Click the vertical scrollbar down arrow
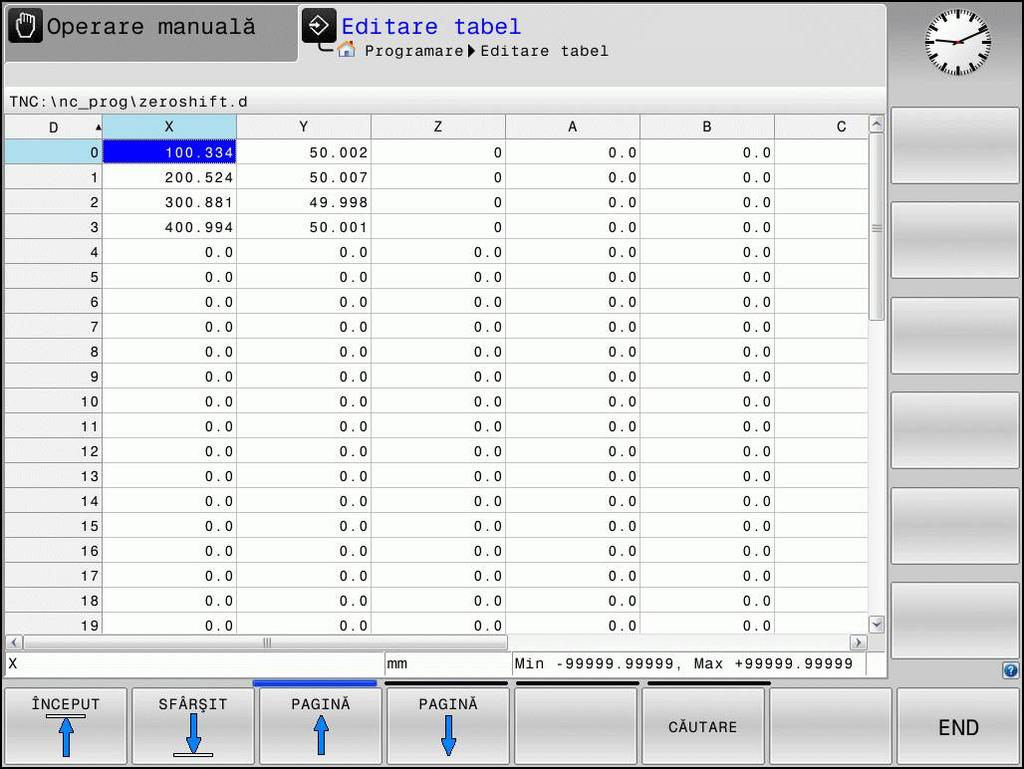The width and height of the screenshot is (1024, 769). point(876,625)
